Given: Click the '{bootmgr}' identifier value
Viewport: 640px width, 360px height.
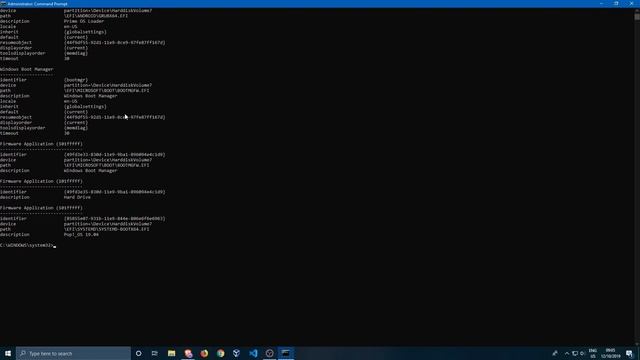Looking at the screenshot, I should pos(76,80).
